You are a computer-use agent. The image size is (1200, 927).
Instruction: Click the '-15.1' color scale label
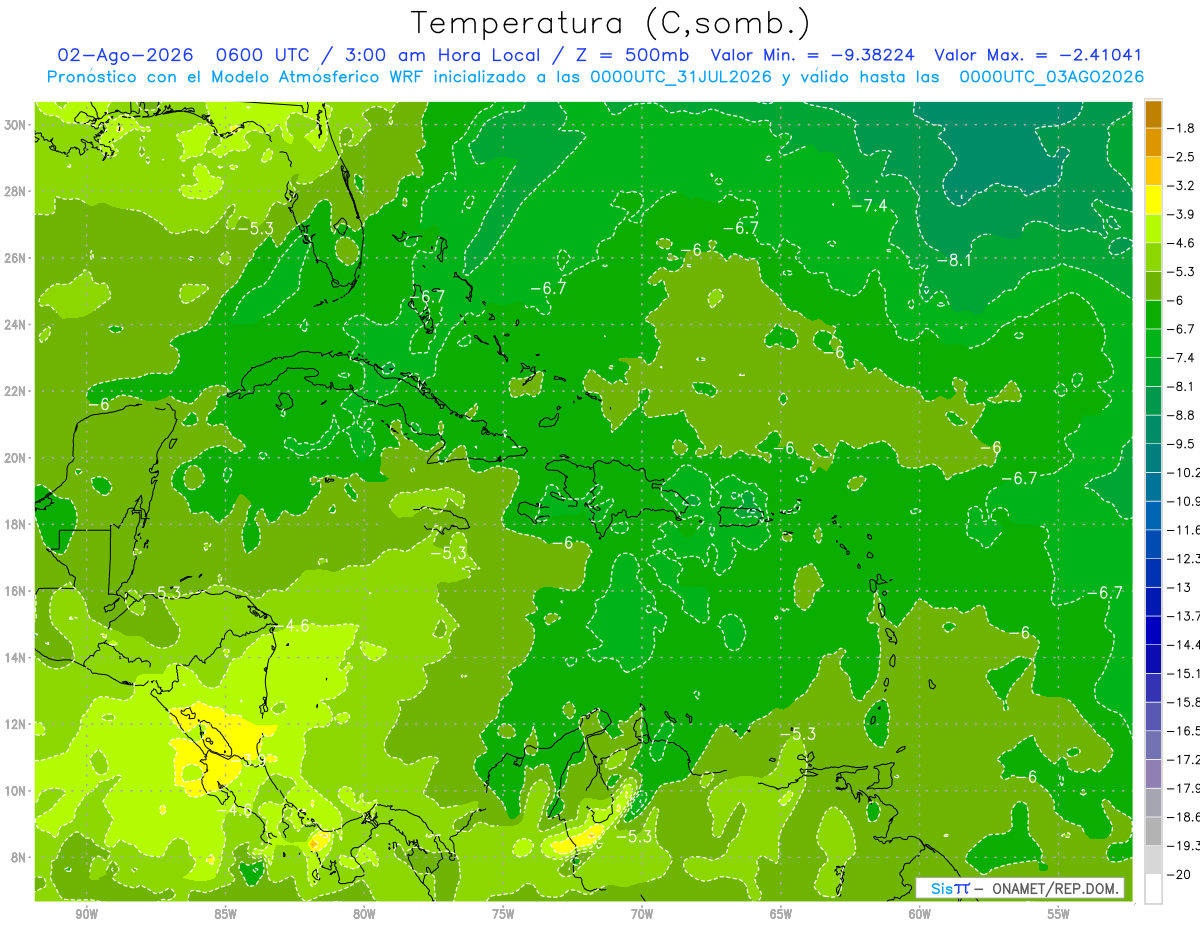tap(1182, 672)
